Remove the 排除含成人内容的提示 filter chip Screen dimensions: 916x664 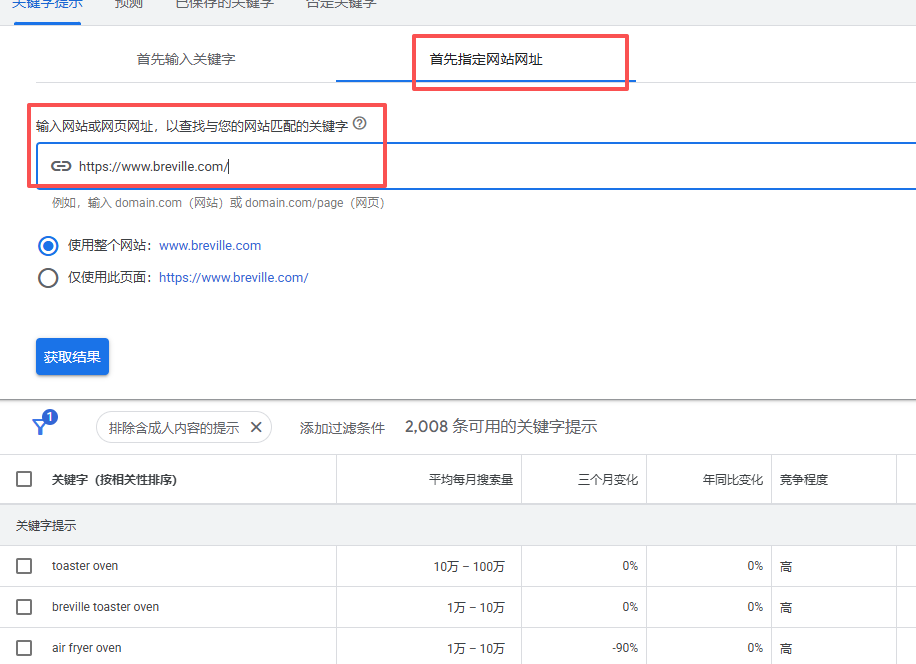[x=256, y=427]
